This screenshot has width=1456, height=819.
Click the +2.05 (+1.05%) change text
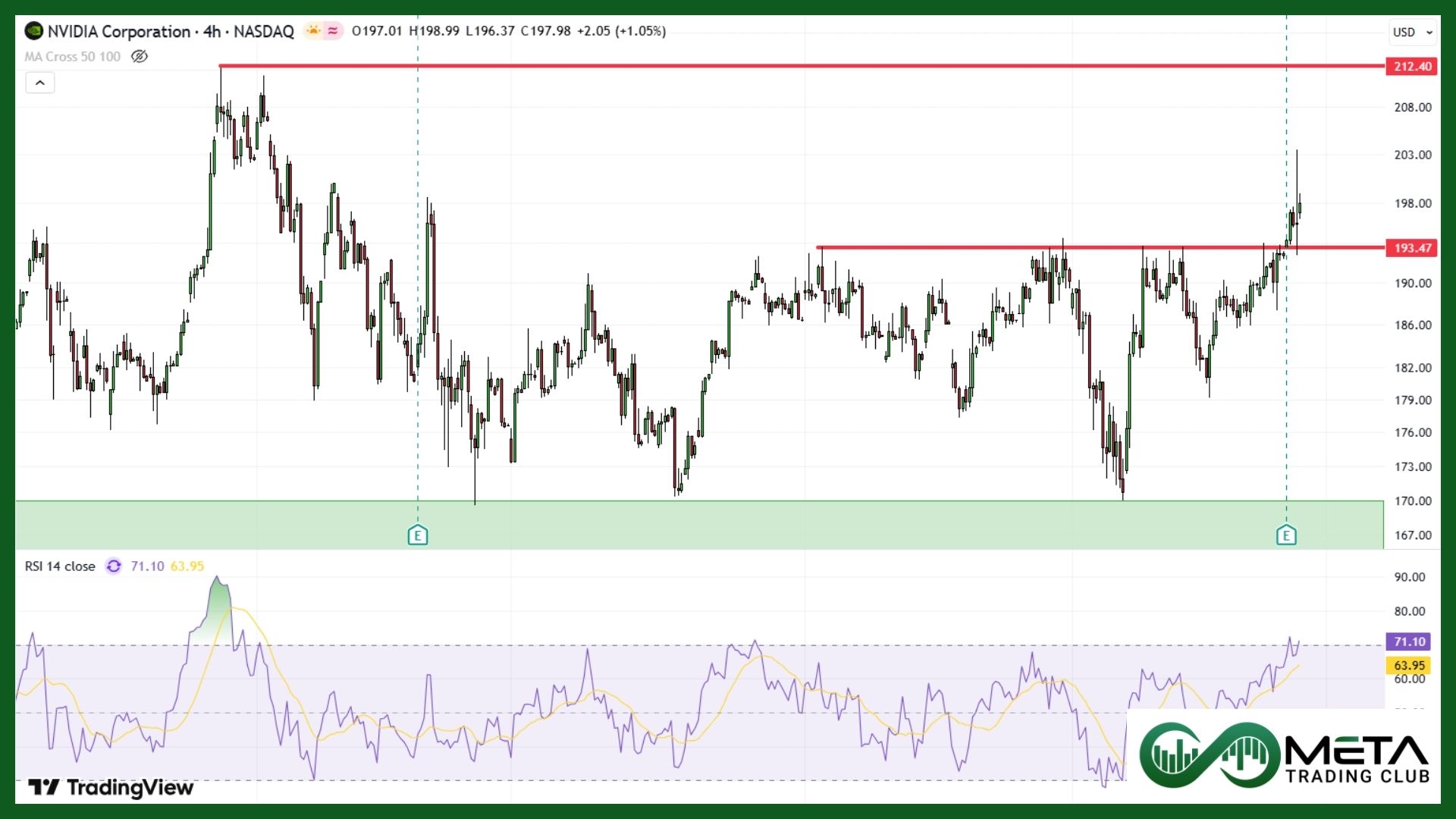(x=622, y=31)
